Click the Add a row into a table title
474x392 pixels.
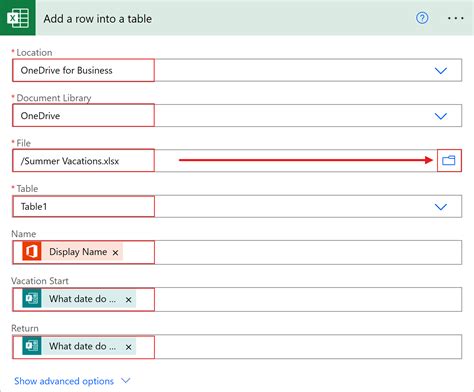97,19
